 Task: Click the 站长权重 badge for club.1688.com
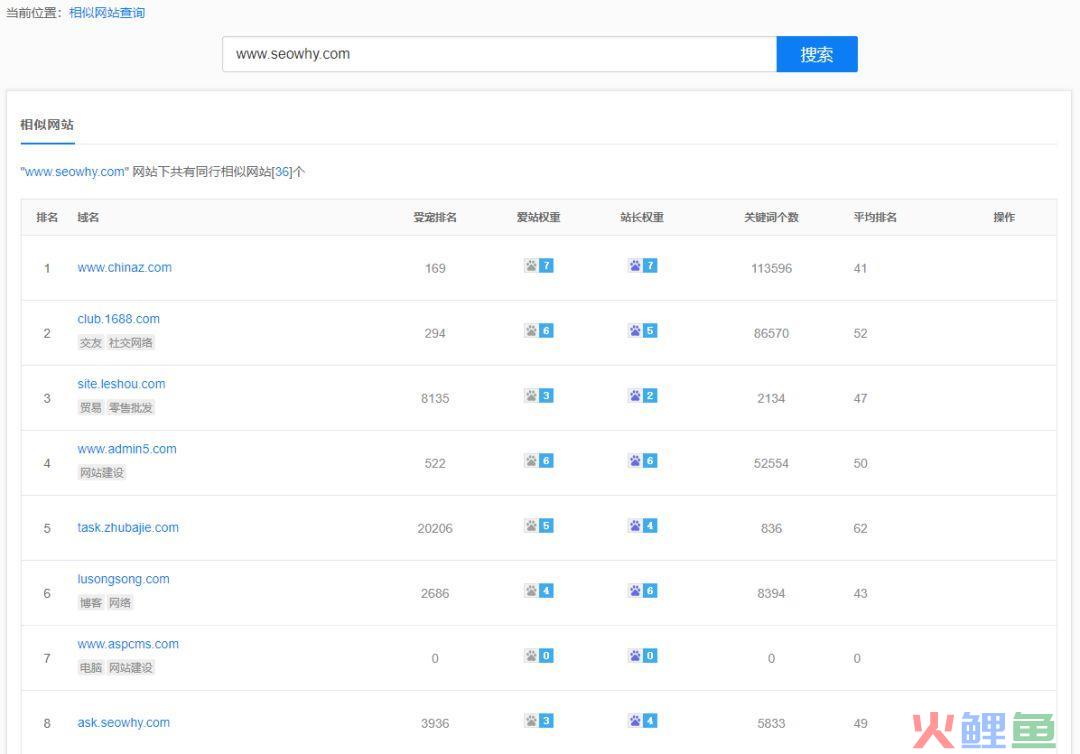(x=643, y=331)
